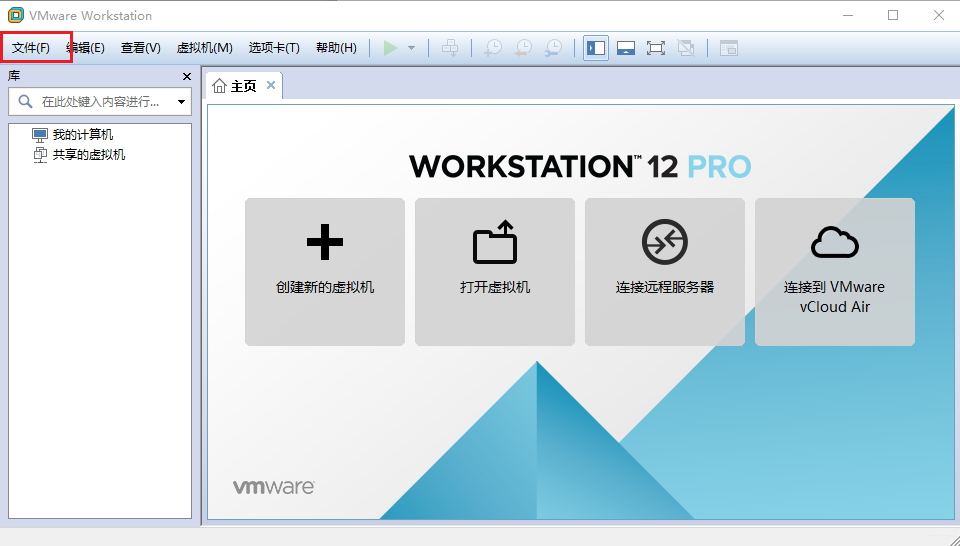Click the take snapshot clock icon
Viewport: 960px width, 546px height.
493,48
